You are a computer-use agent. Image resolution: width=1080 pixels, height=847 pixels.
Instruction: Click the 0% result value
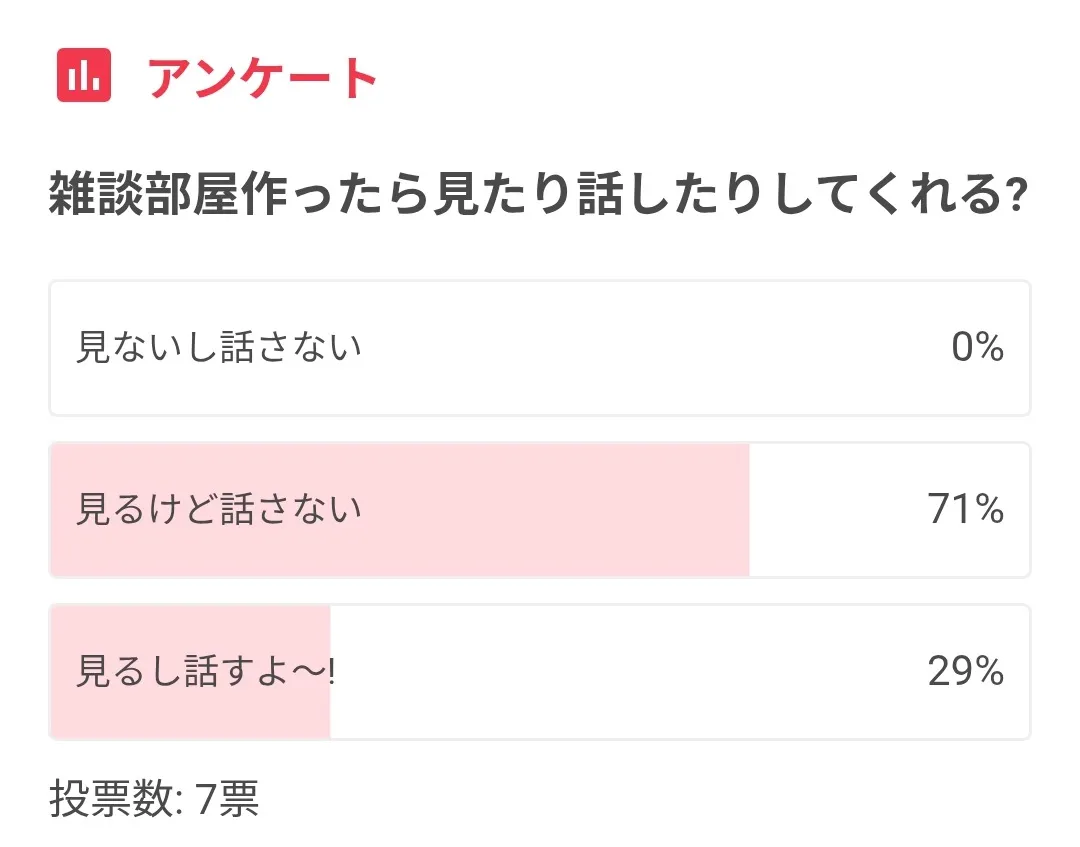tap(977, 348)
